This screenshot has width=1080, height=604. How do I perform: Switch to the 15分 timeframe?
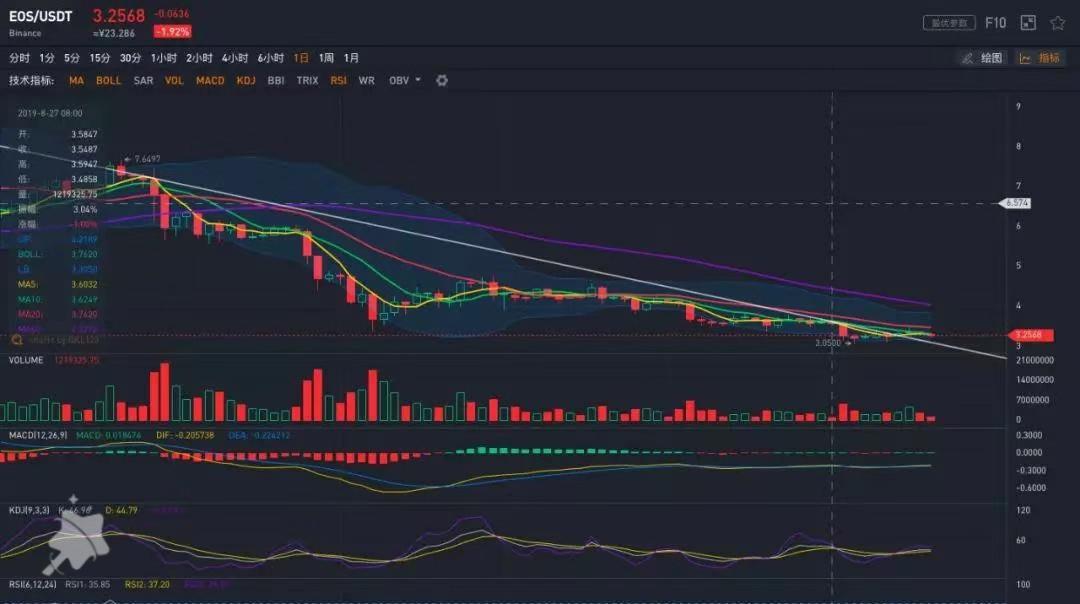point(100,58)
